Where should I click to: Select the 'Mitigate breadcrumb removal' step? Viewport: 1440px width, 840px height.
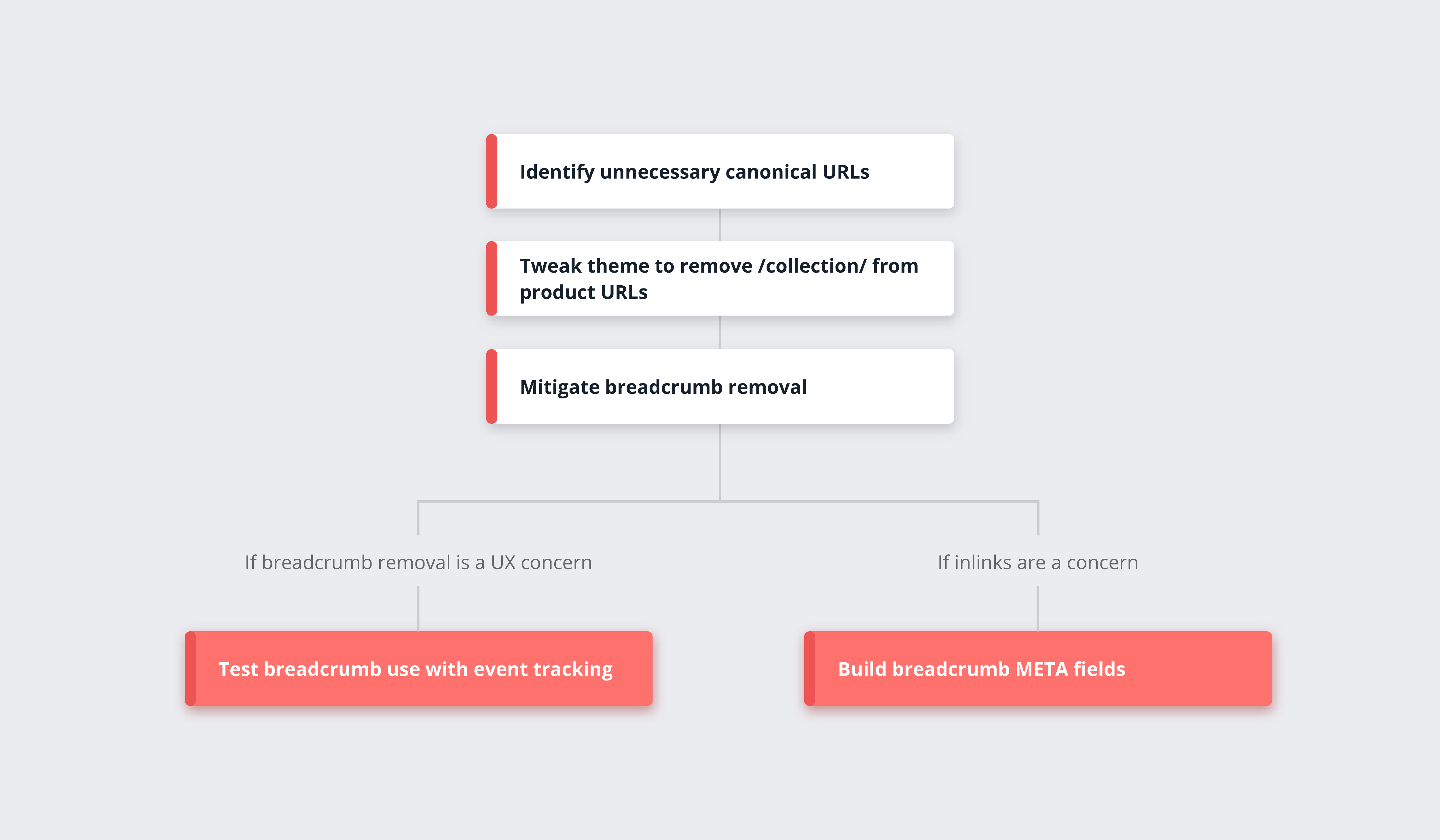click(x=720, y=386)
